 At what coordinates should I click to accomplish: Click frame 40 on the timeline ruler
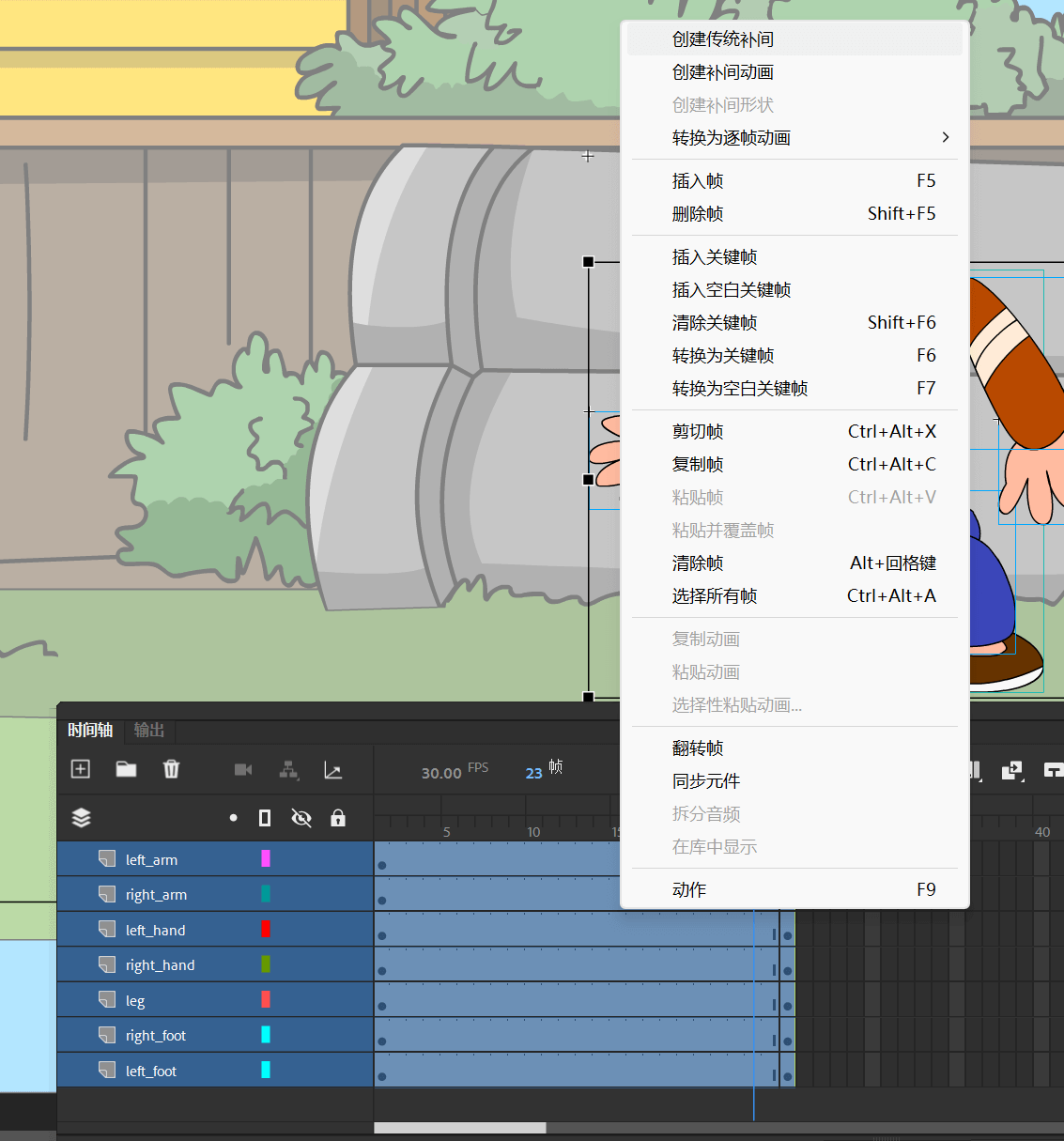point(1042,832)
